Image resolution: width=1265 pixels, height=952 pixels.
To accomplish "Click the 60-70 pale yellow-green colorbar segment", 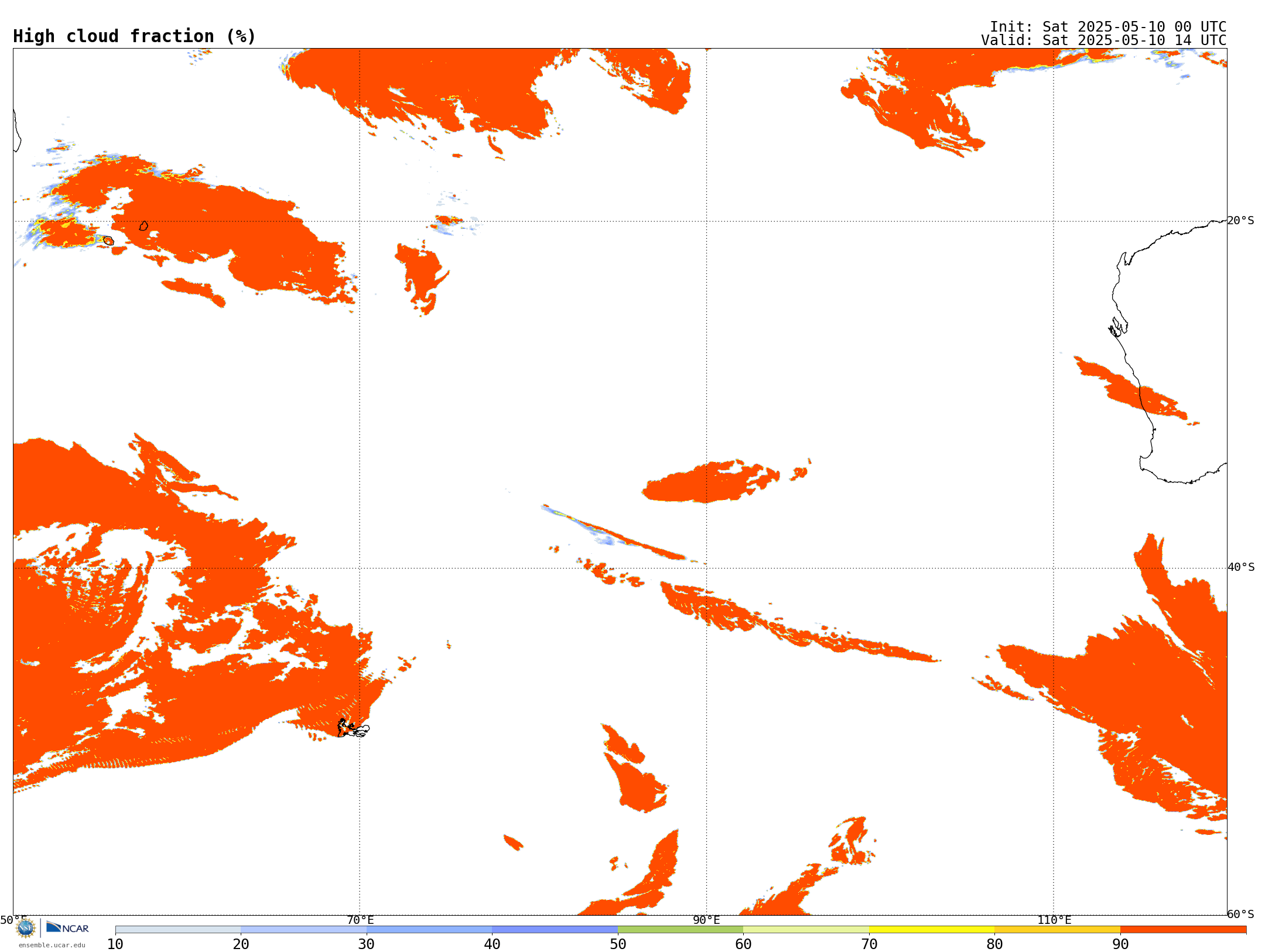I will point(806,930).
